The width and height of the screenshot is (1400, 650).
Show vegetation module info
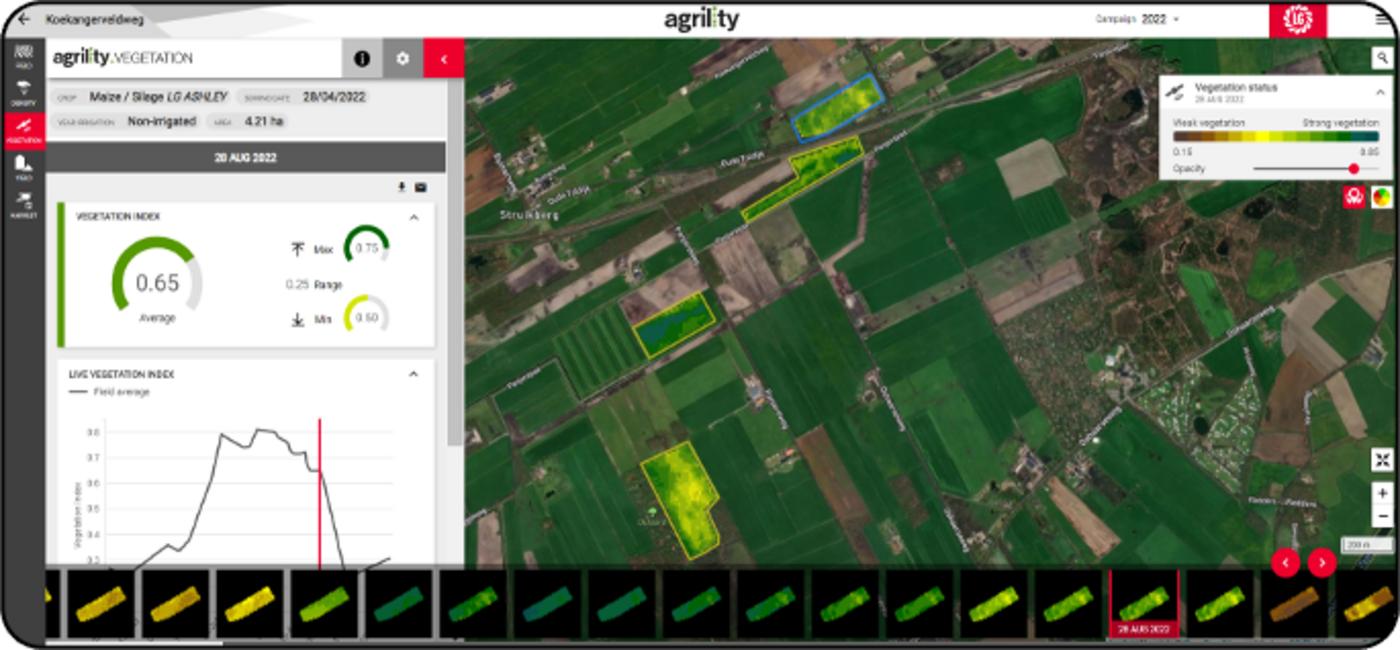tap(362, 59)
